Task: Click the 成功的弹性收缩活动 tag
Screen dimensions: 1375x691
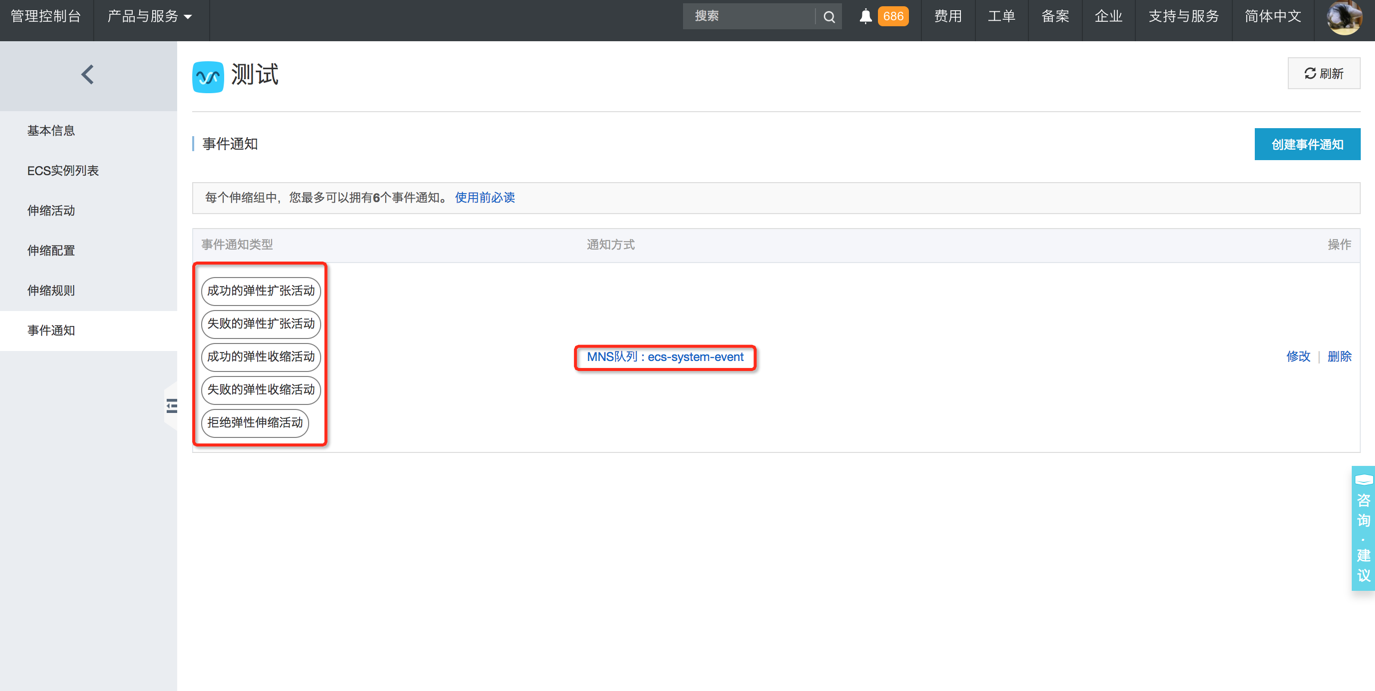Action: (261, 357)
